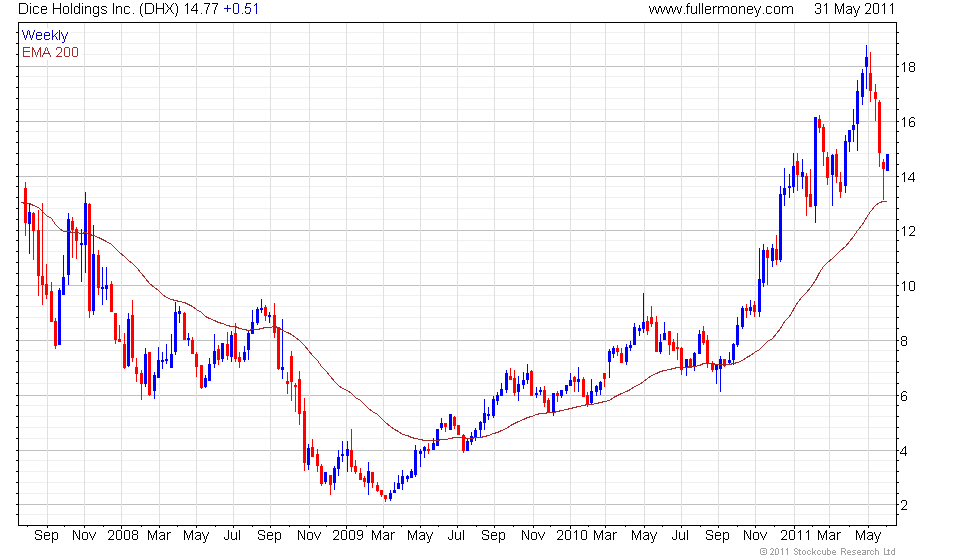Click the 2011 year label on time axis
The height and width of the screenshot is (560, 980).
(796, 536)
